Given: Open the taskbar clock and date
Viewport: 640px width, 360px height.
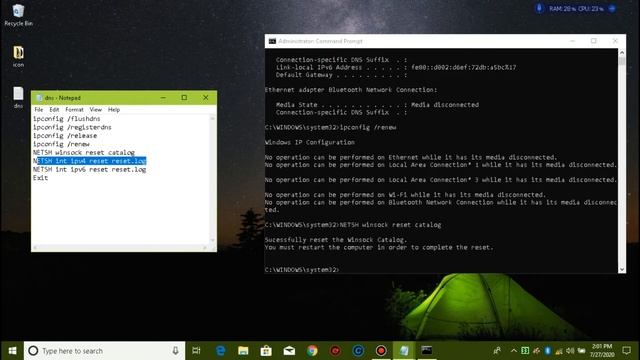Looking at the screenshot, I should (602, 351).
